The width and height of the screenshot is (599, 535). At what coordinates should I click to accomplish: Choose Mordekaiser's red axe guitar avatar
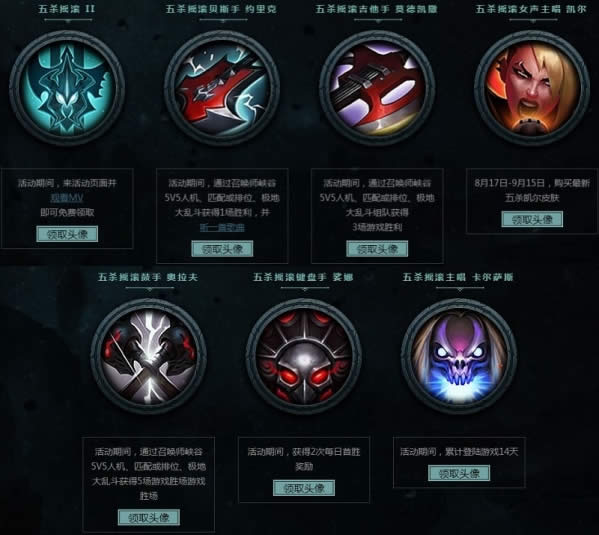pos(377,88)
